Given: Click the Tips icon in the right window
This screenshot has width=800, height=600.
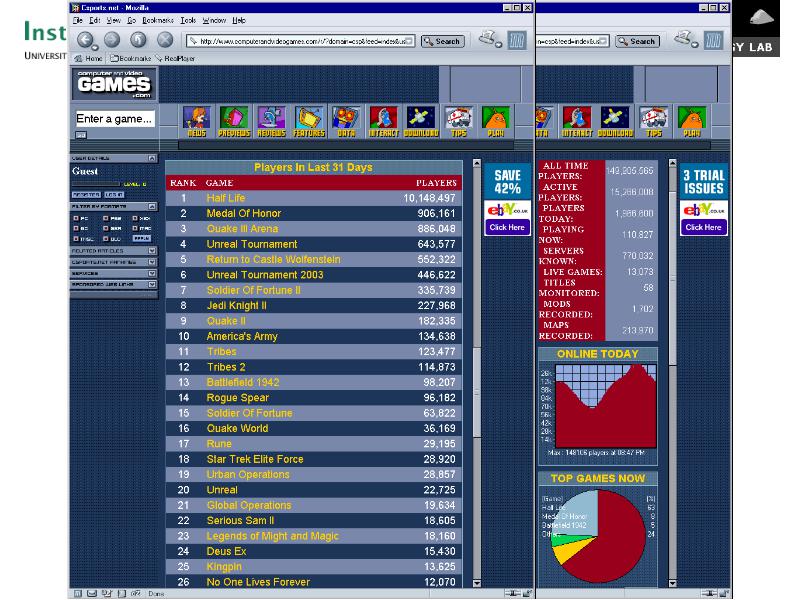Looking at the screenshot, I should 654,121.
